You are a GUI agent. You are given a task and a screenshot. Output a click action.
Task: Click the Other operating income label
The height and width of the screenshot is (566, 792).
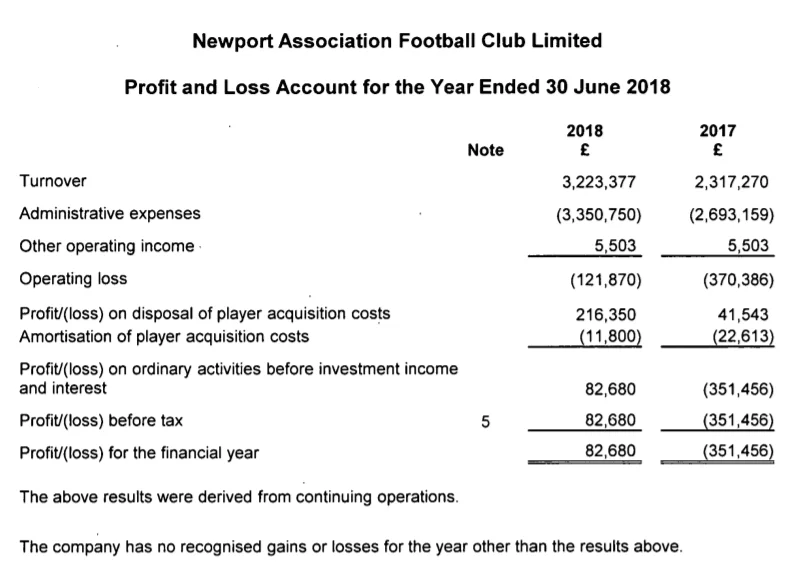point(107,246)
